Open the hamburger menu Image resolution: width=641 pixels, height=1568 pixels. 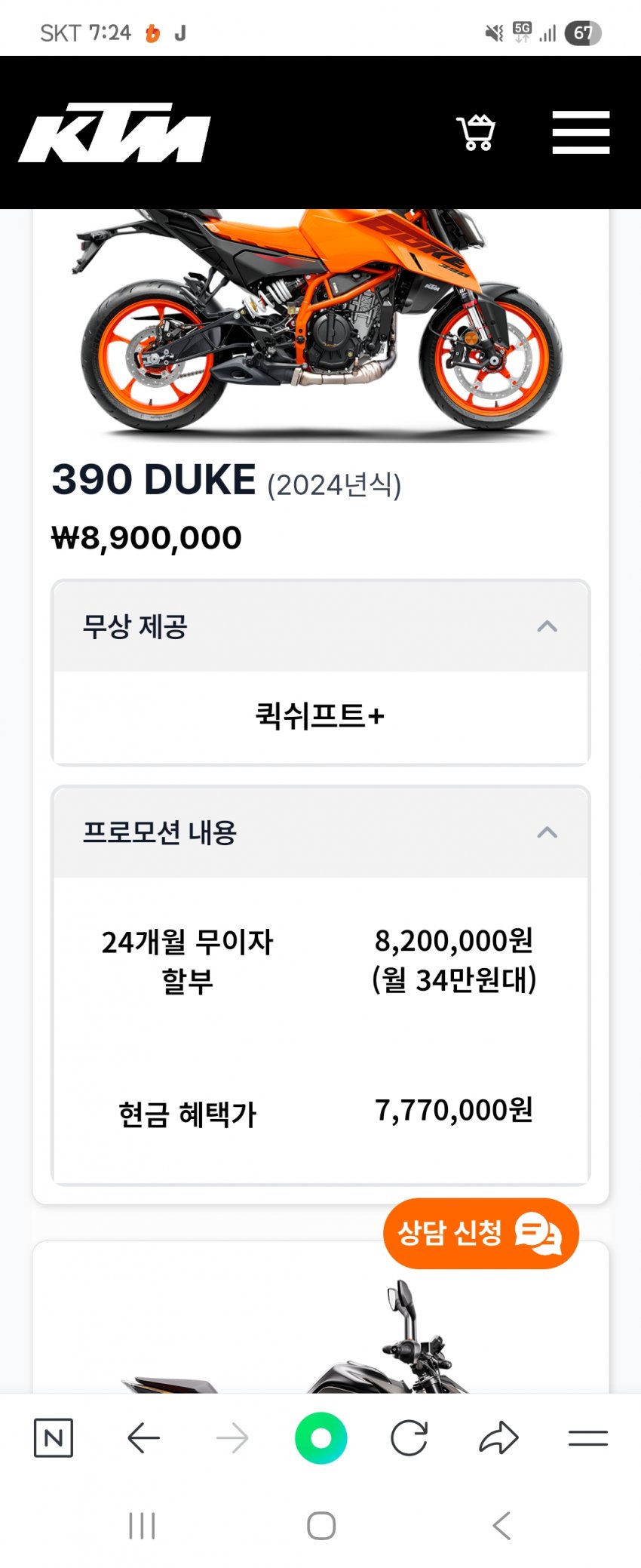pos(581,133)
